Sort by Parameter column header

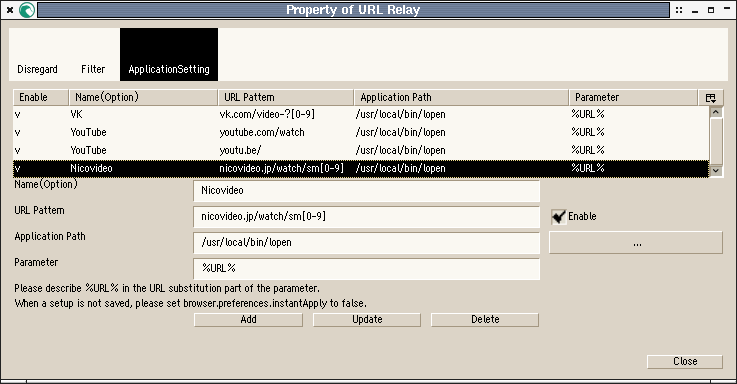pos(634,97)
